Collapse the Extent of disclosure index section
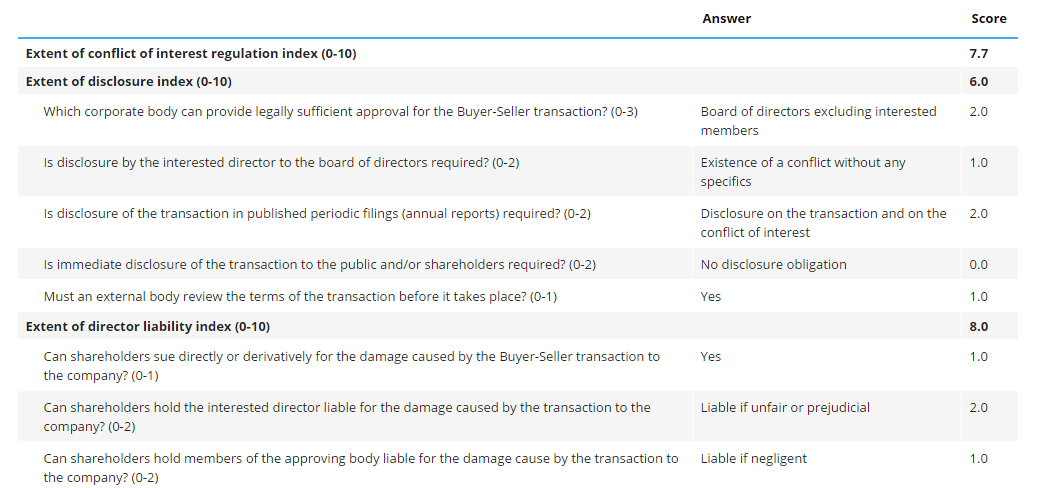 coord(129,81)
